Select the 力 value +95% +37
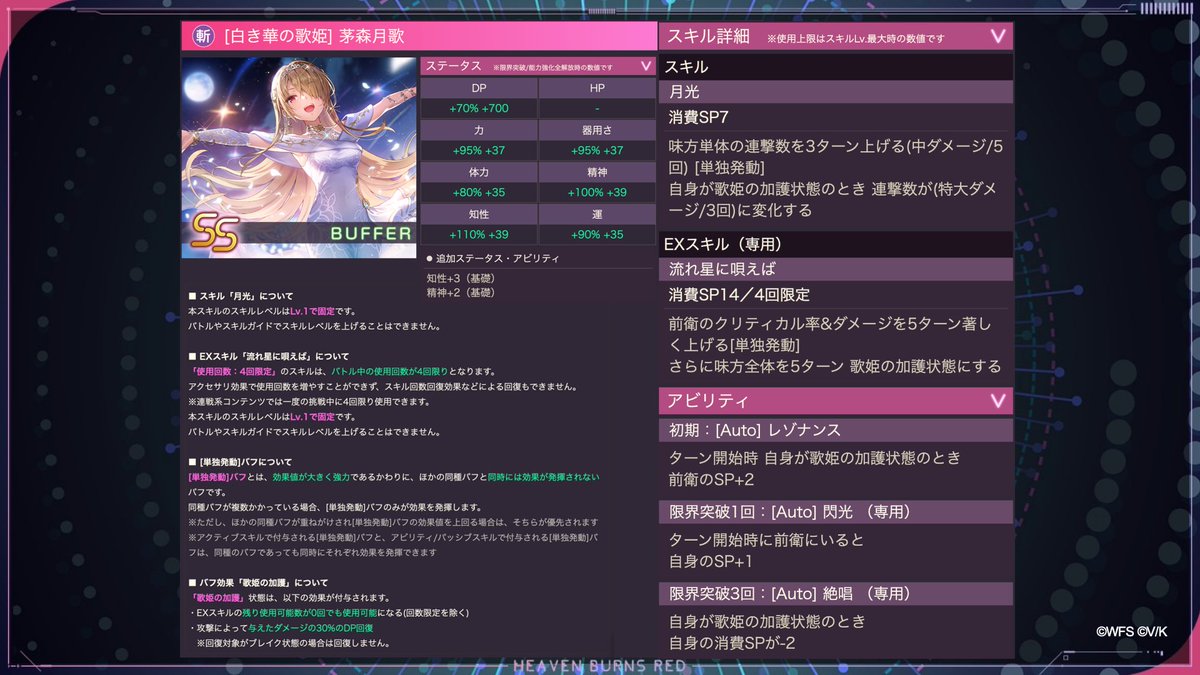 479,150
